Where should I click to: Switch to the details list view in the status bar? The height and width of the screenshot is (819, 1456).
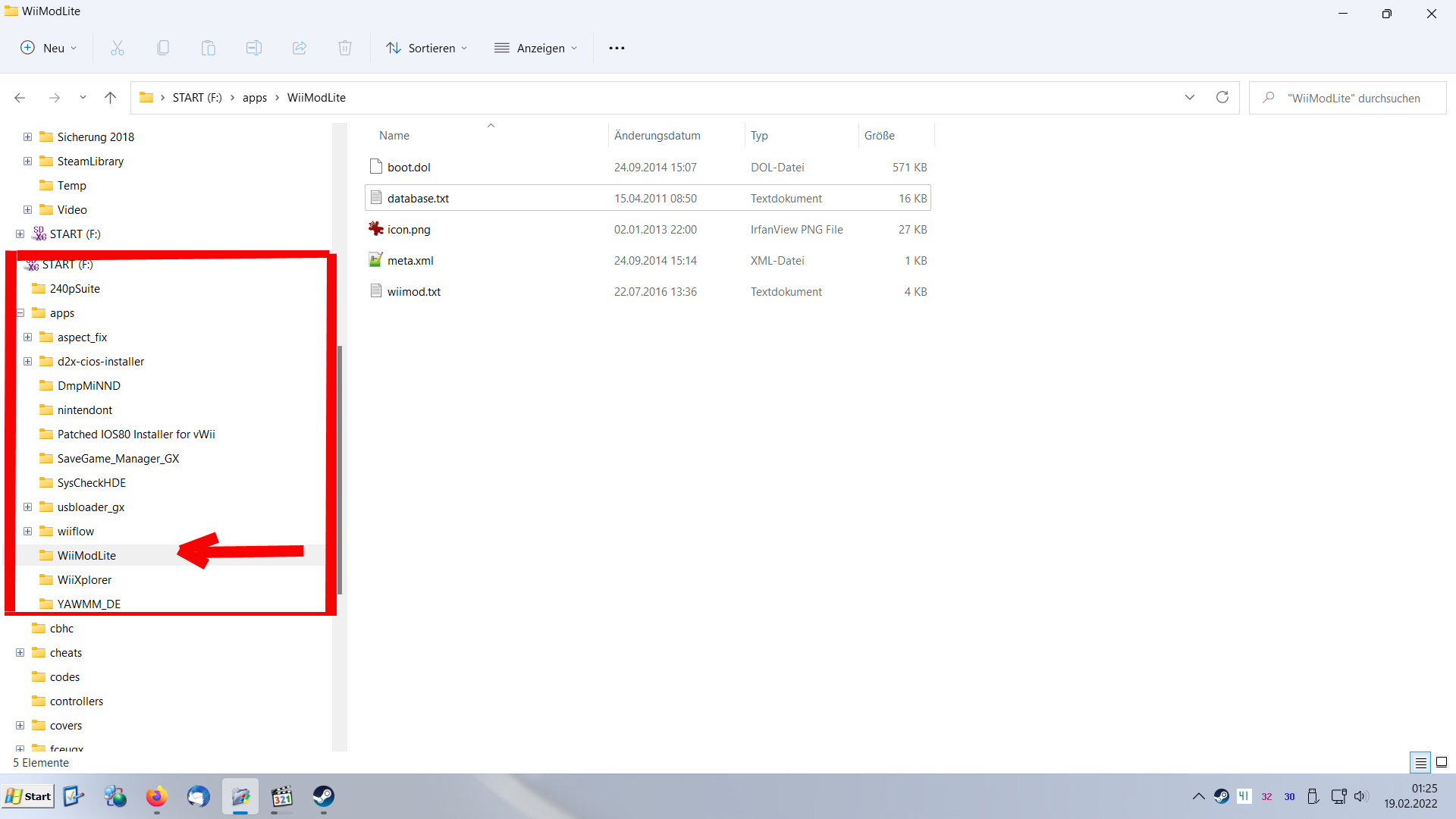1420,762
